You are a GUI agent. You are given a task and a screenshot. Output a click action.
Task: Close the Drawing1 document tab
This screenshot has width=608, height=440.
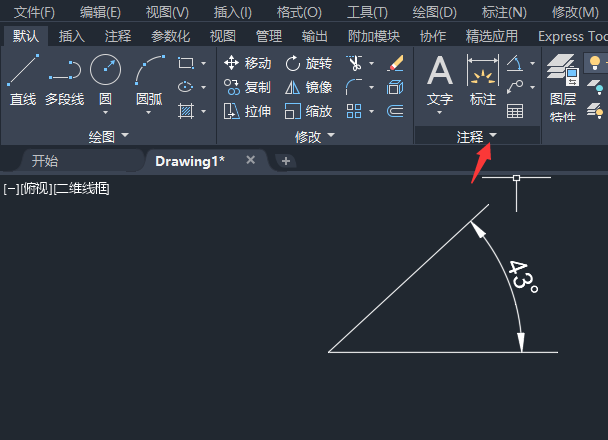click(x=250, y=160)
